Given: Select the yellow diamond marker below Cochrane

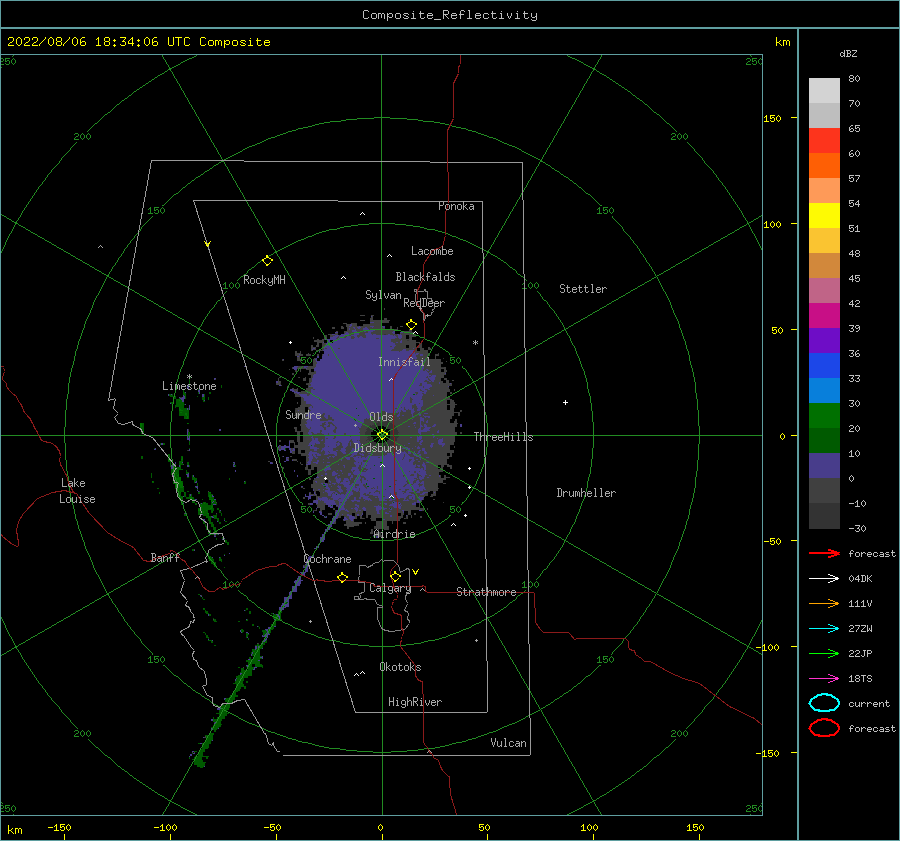Looking at the screenshot, I should [x=343, y=577].
